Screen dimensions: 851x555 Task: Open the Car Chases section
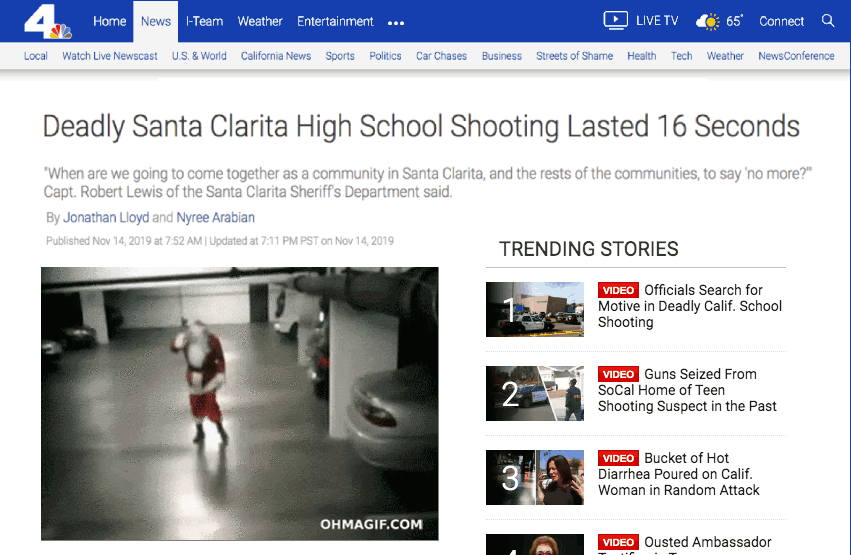pos(441,56)
